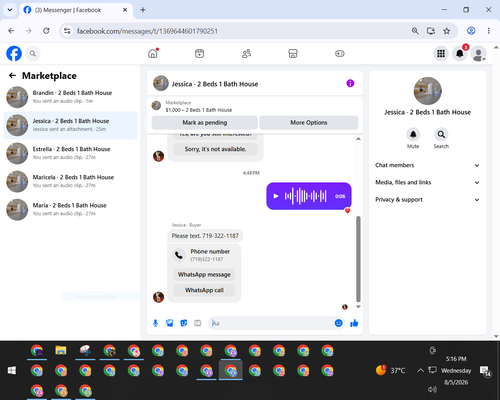Open the Facebook logo home link
The width and height of the screenshot is (500, 400).
click(14, 53)
